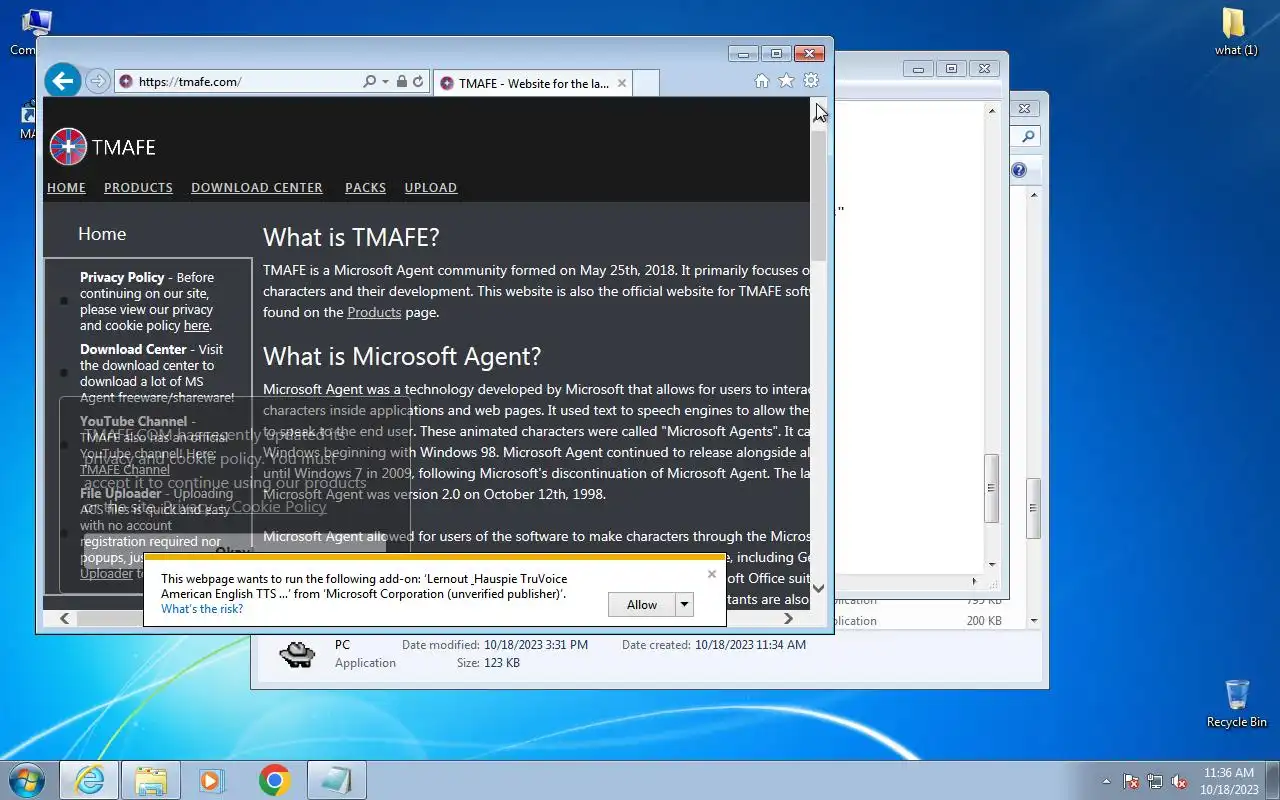Open the Recycle Bin desktop icon
The height and width of the screenshot is (800, 1280).
(x=1236, y=703)
